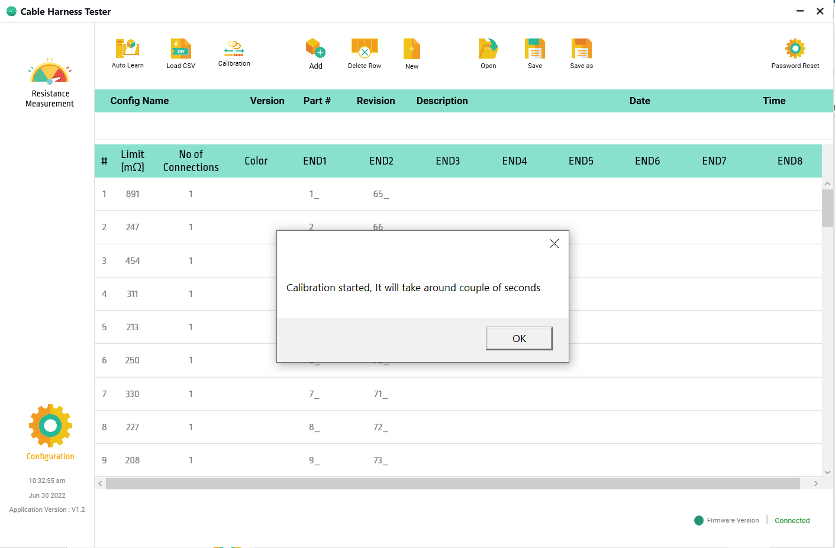
Task: Click the END2 column header
Action: click(x=381, y=161)
